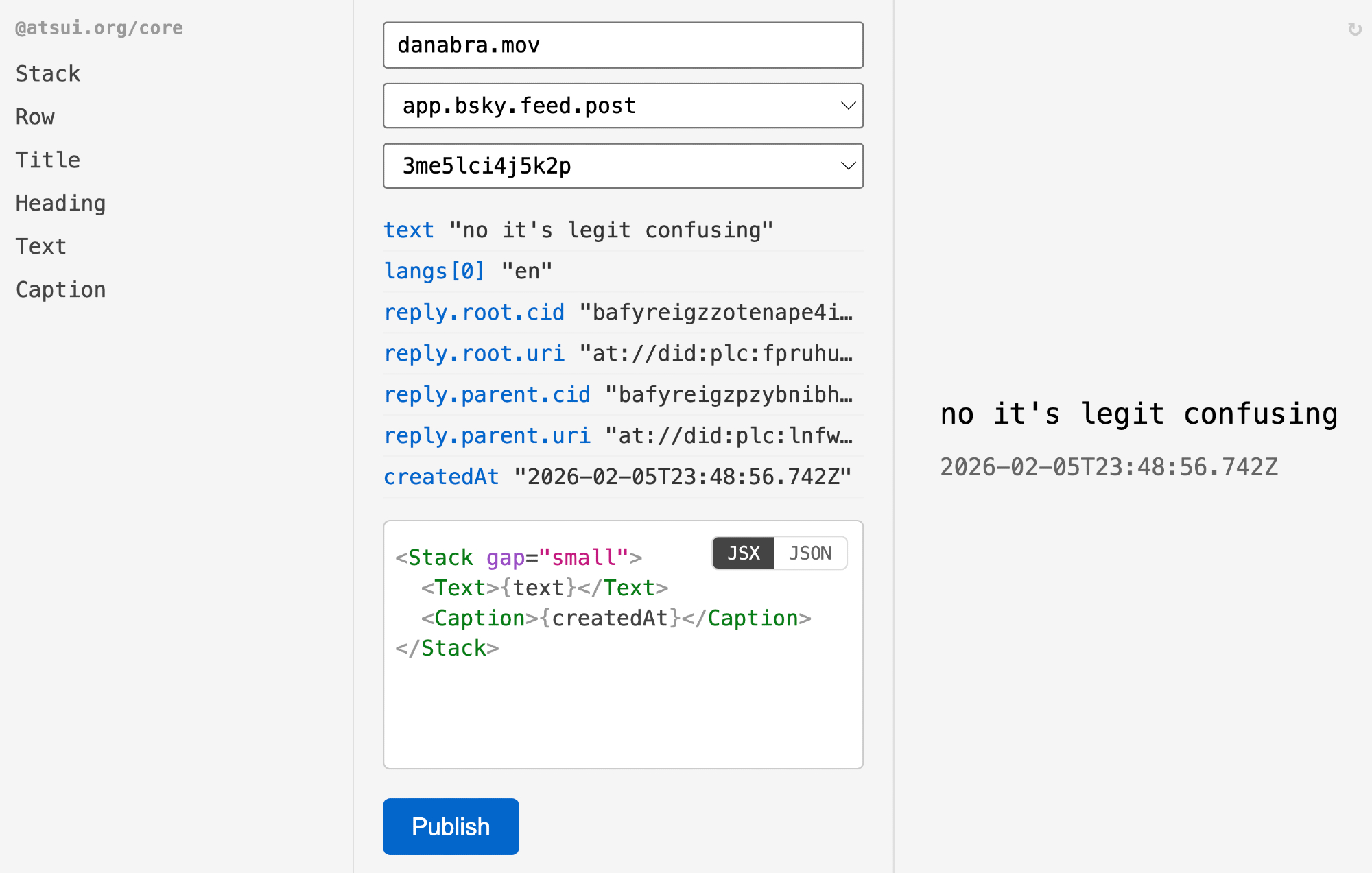Switch code view to JSON
The width and height of the screenshot is (1372, 873).
pyautogui.click(x=810, y=553)
